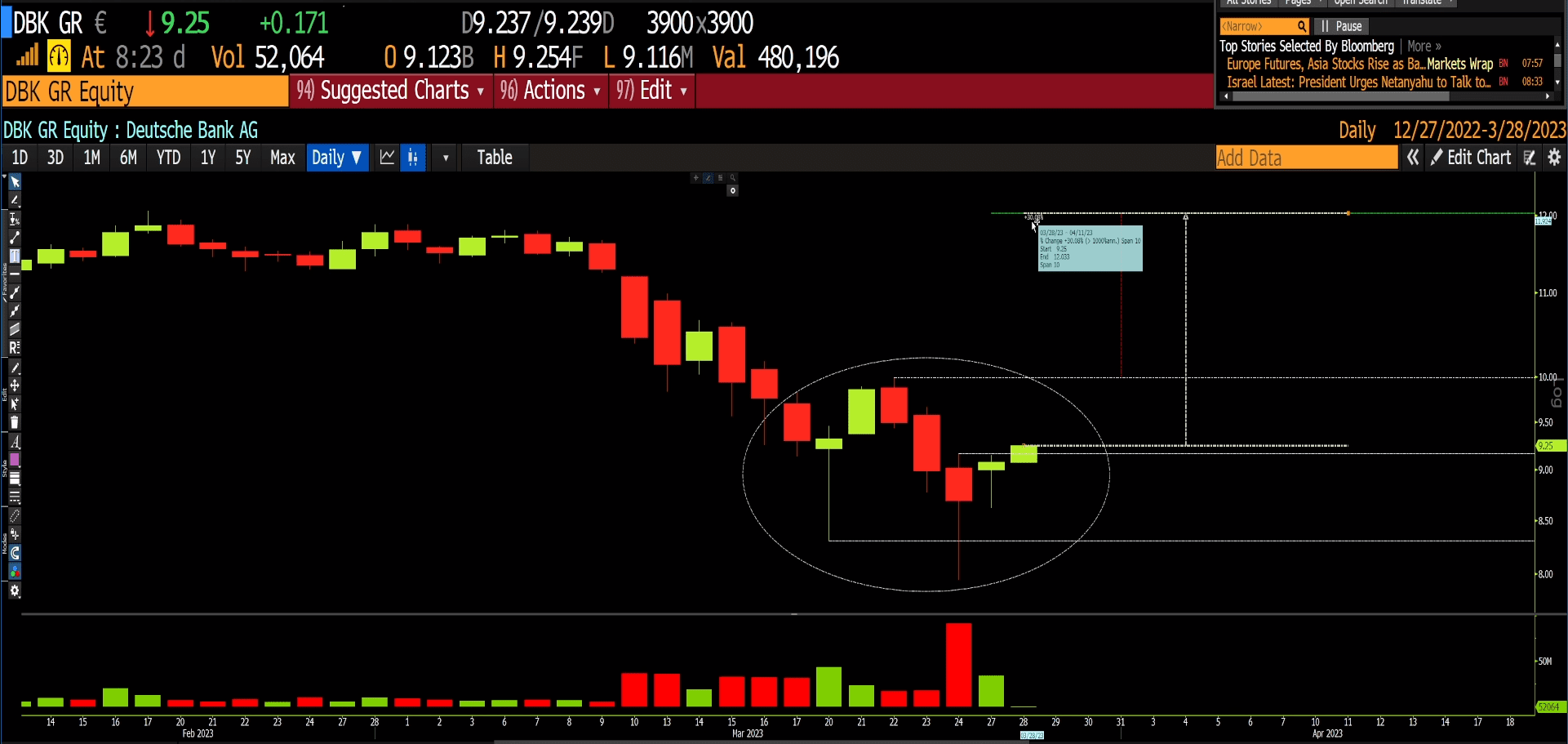
Task: Select the move annotation cross-arrows tool
Action: click(15, 385)
